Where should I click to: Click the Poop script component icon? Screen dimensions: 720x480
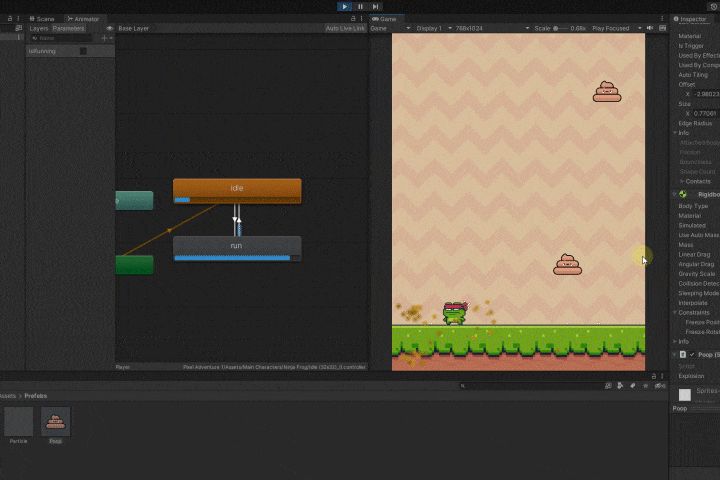[683, 355]
